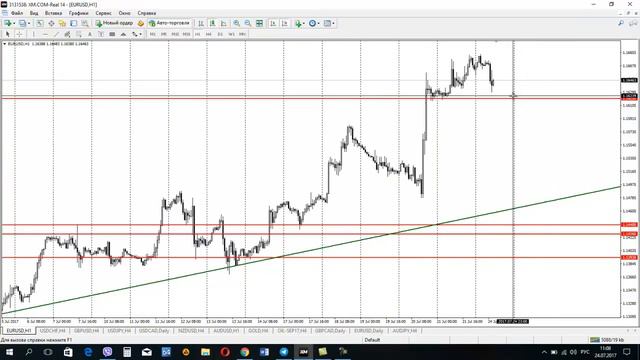
Task: Select the equidistant channel tool
Action: tap(67, 34)
